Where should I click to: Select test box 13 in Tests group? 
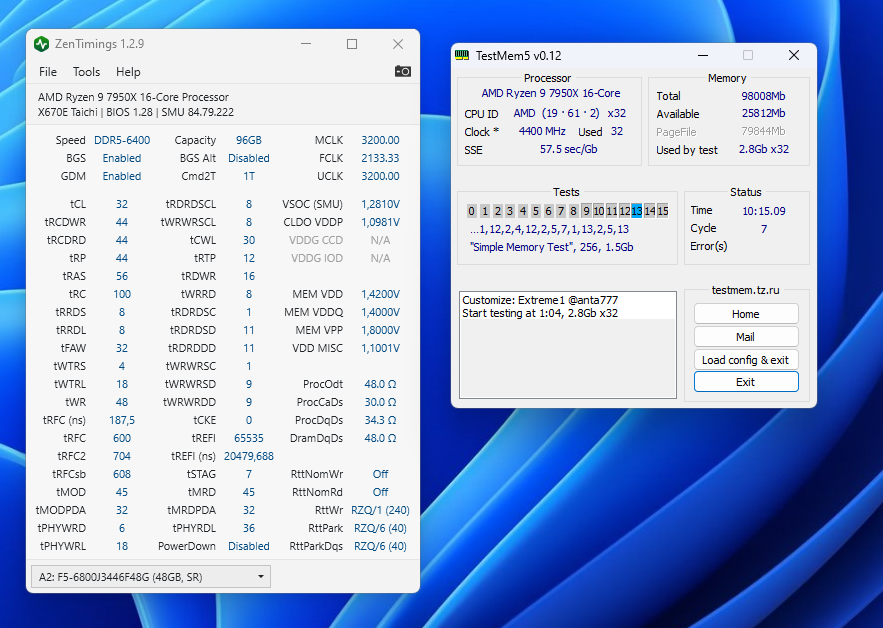pos(637,211)
